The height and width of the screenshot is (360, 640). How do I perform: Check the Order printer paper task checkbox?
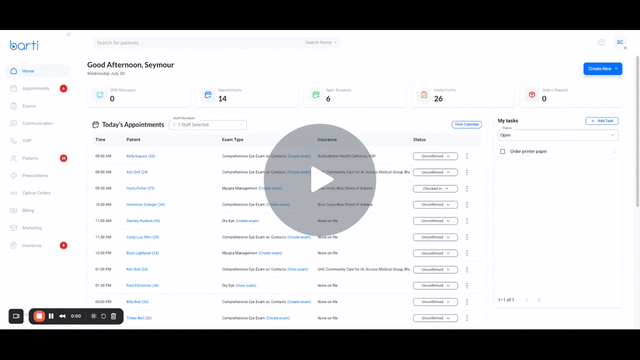coord(502,151)
